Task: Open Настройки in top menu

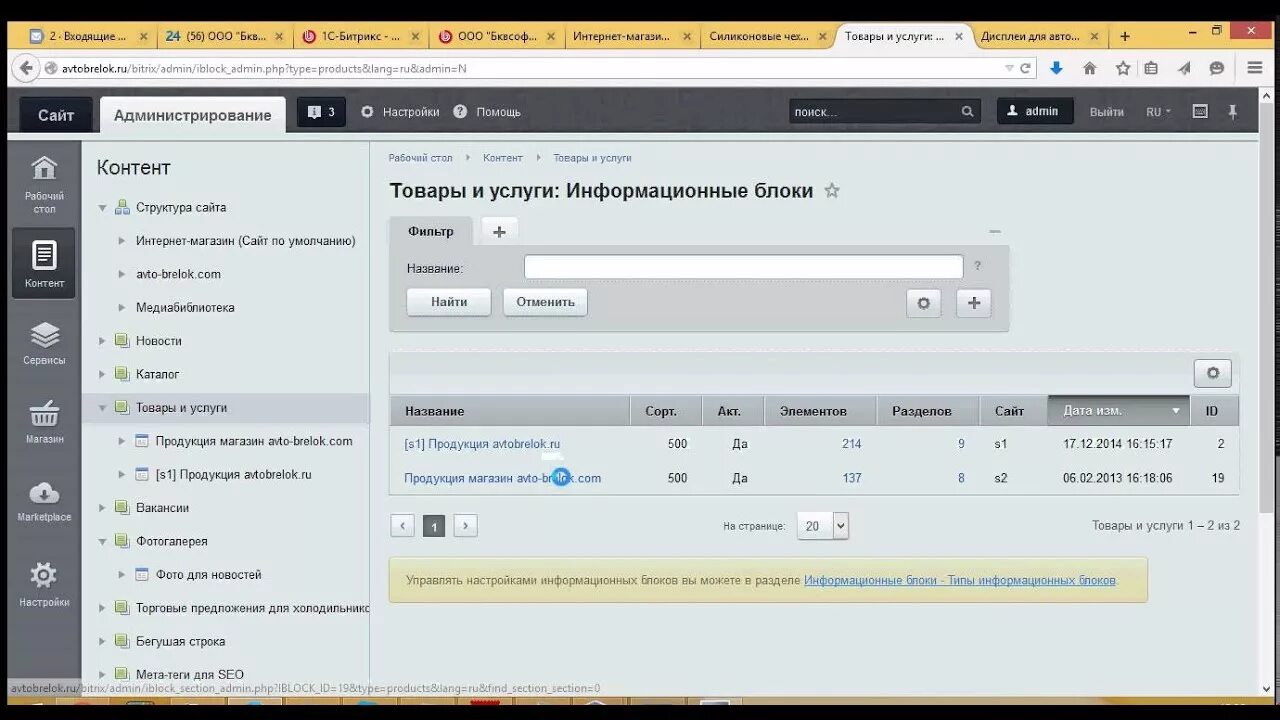Action: (x=400, y=112)
